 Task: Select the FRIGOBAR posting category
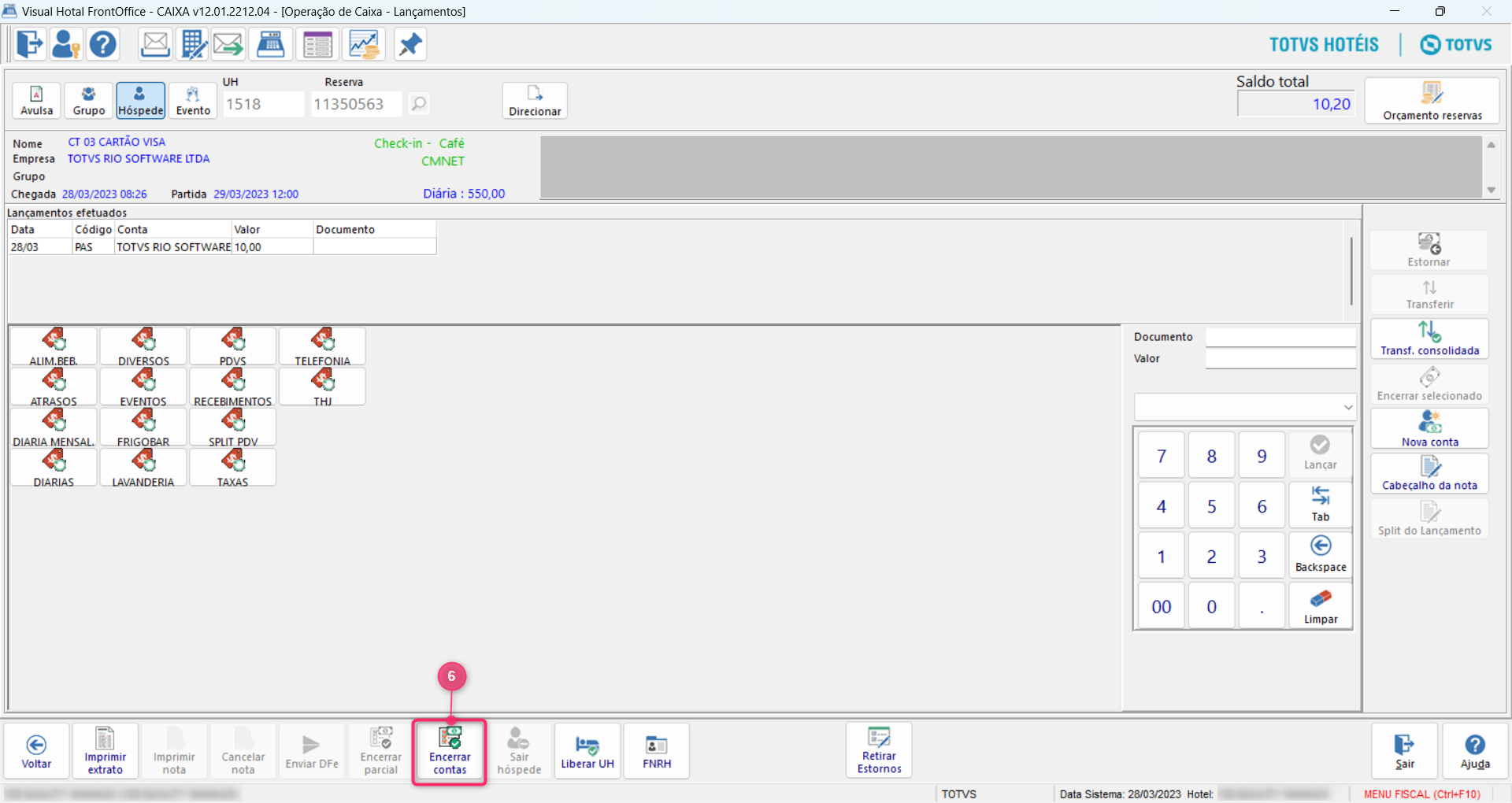pyautogui.click(x=143, y=427)
